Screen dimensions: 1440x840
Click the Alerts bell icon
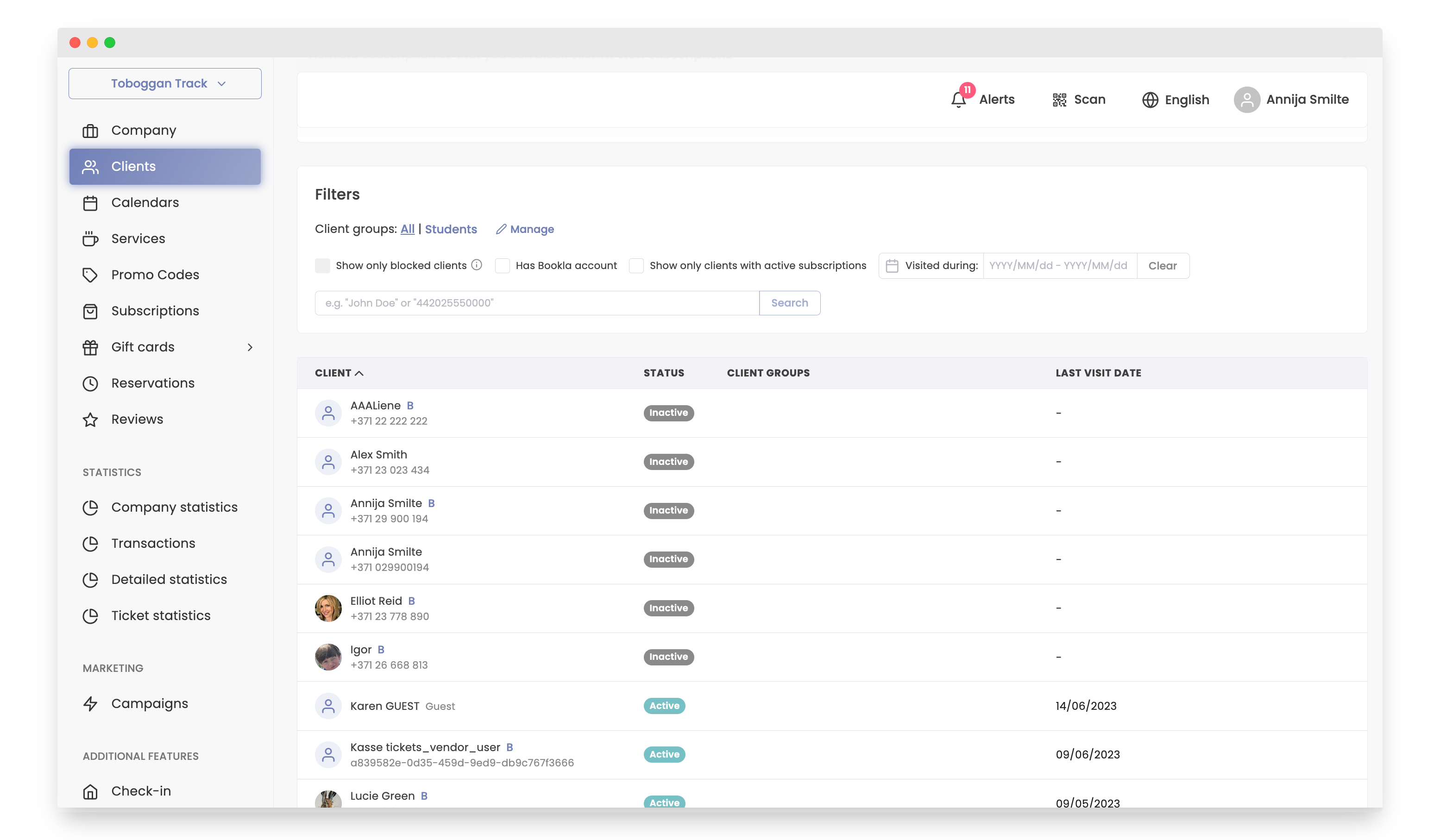pyautogui.click(x=958, y=100)
